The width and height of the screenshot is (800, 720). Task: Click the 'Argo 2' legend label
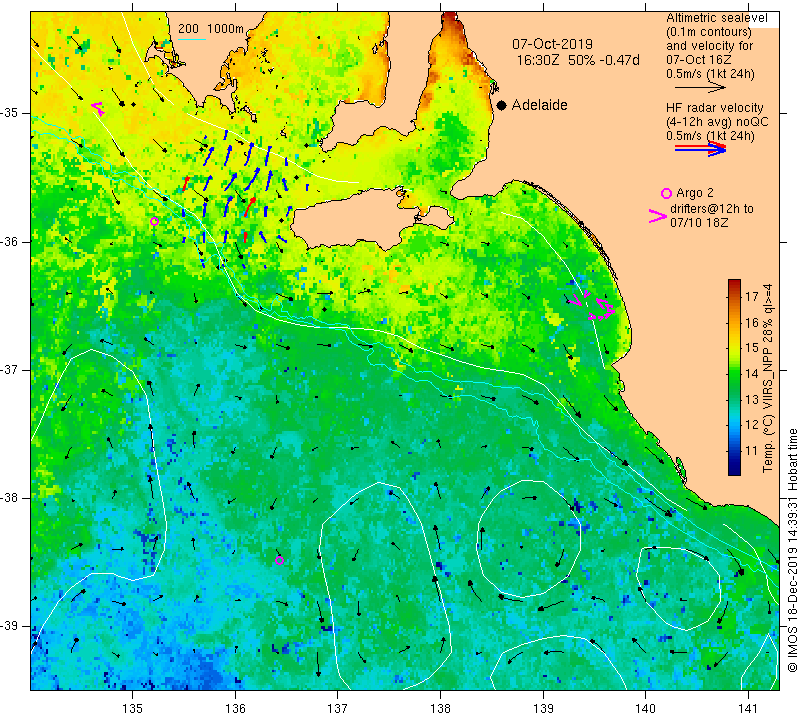tap(694, 193)
